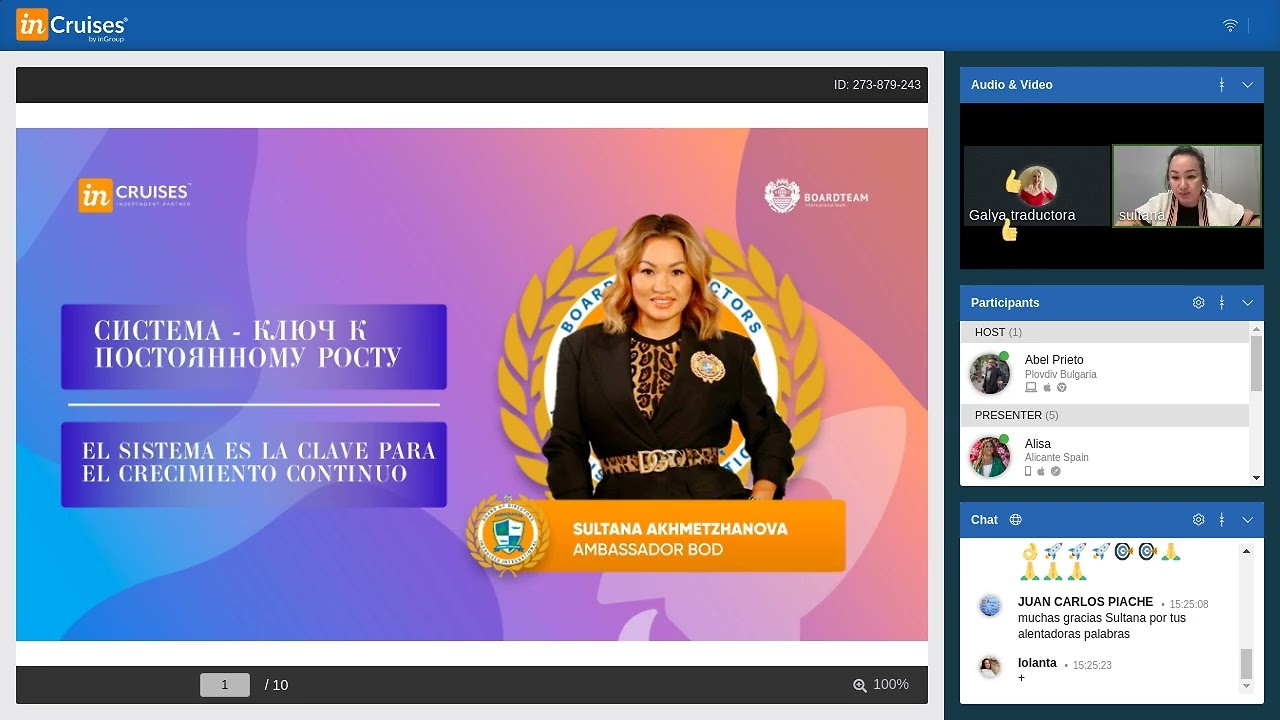Select participant name Alisa
The width and height of the screenshot is (1280, 720).
(1038, 444)
